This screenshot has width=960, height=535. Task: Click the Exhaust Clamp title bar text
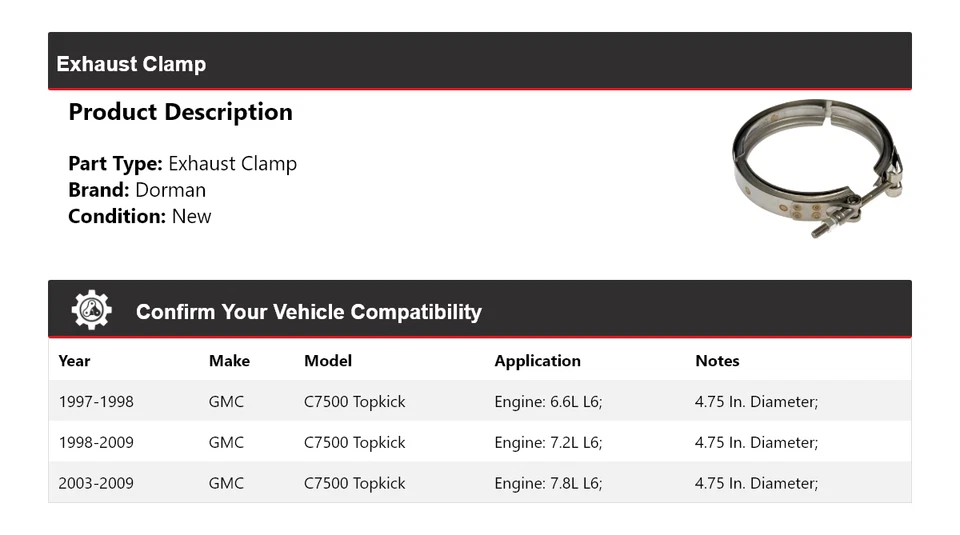pyautogui.click(x=131, y=64)
